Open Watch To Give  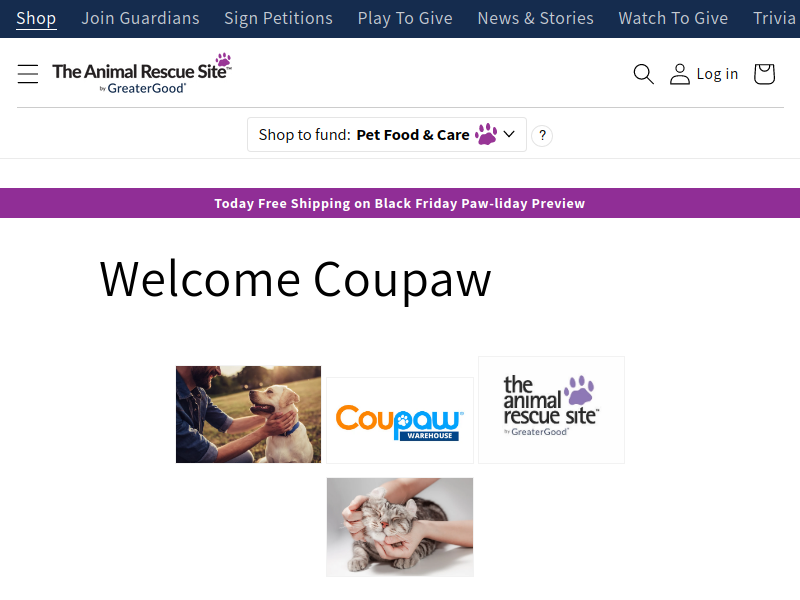click(x=673, y=18)
